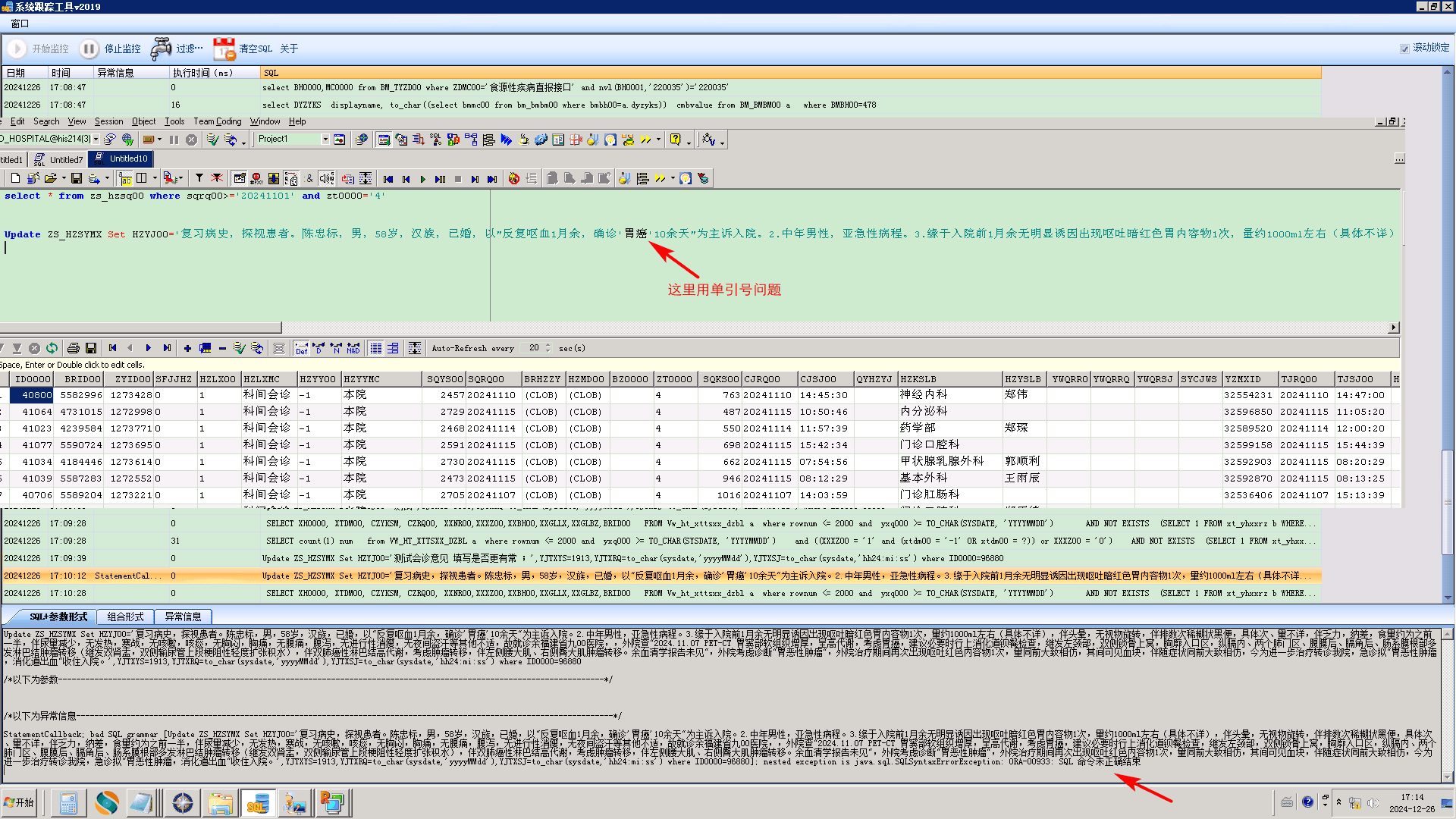Open the 过滤 filter faucet icon

(x=161, y=49)
